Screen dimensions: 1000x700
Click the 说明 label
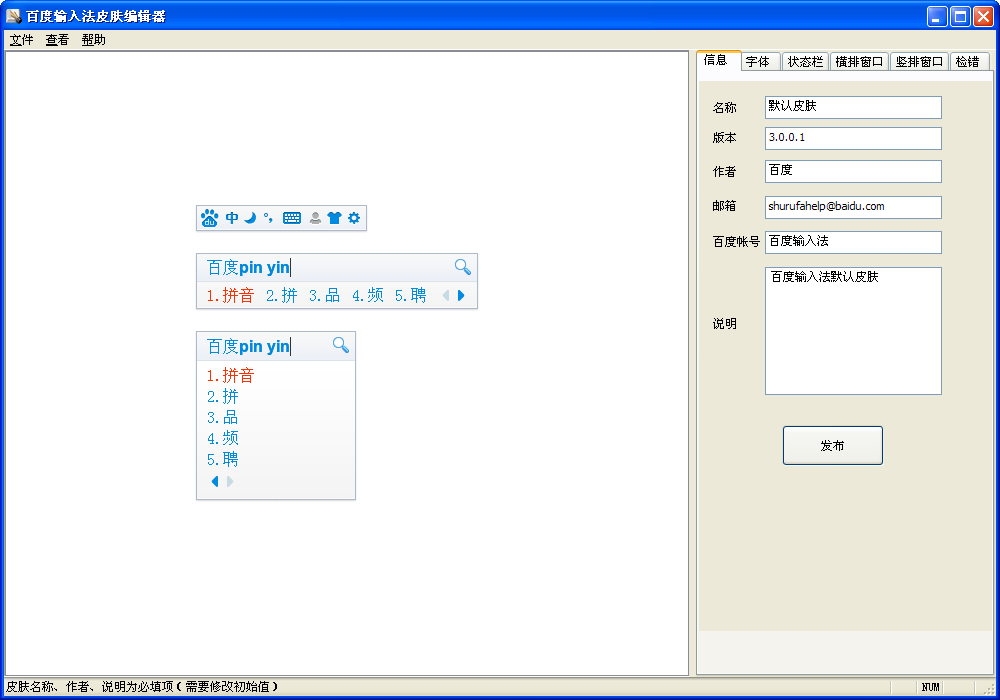(724, 324)
